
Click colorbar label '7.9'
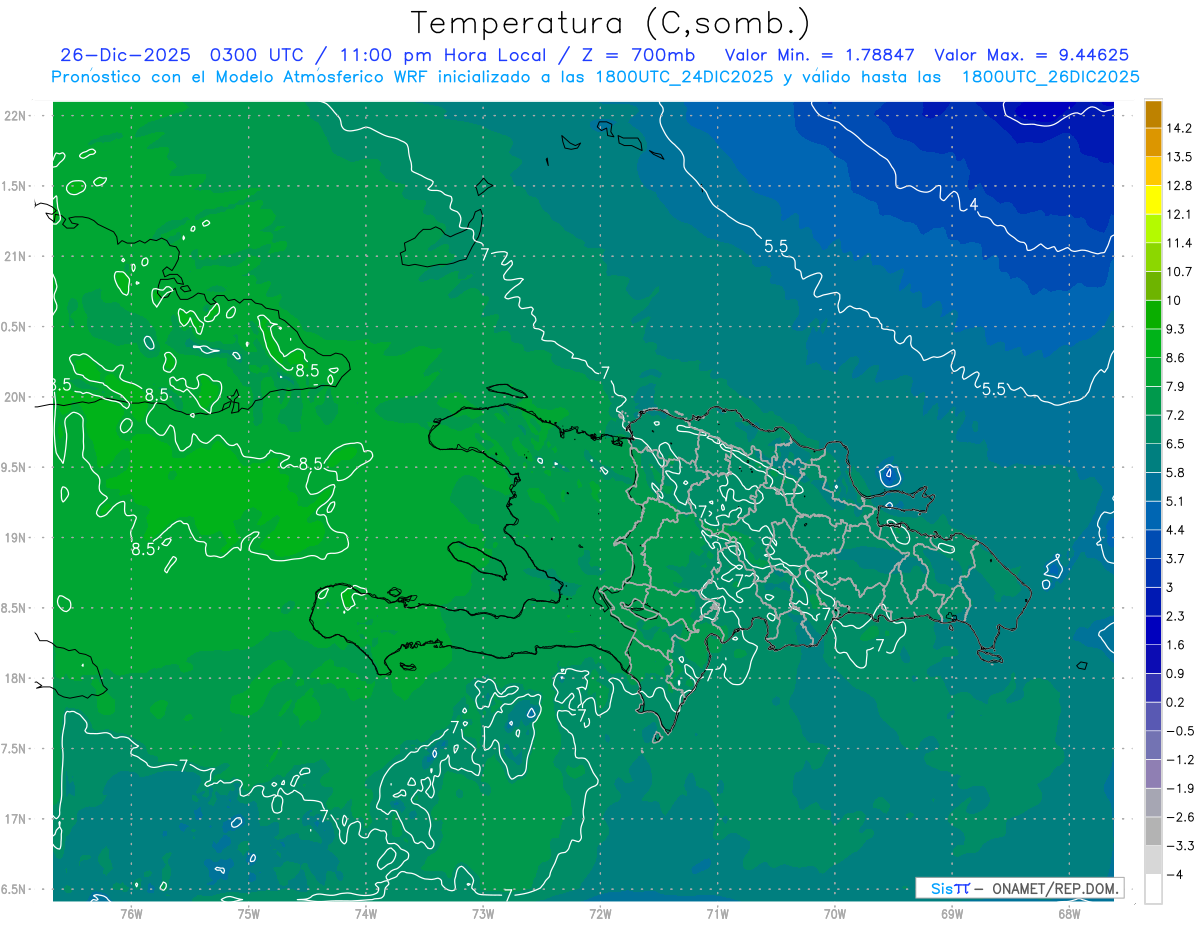[x=1177, y=387]
